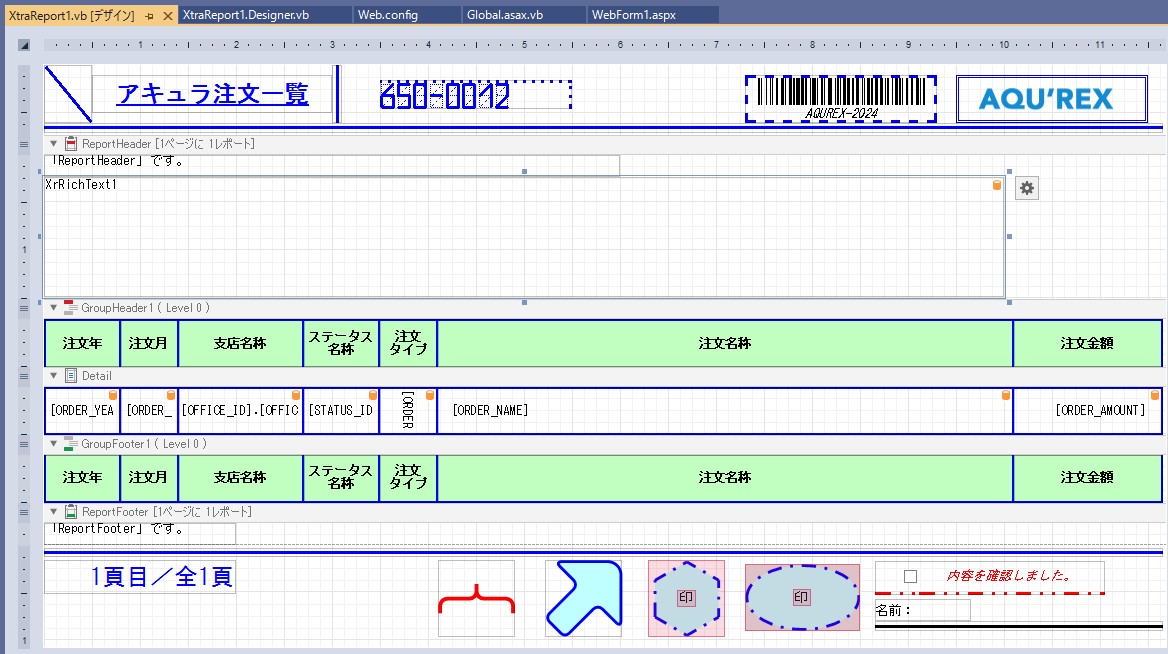Click the ellipse stamp shape
Screen dimensions: 1168x654
coord(802,597)
